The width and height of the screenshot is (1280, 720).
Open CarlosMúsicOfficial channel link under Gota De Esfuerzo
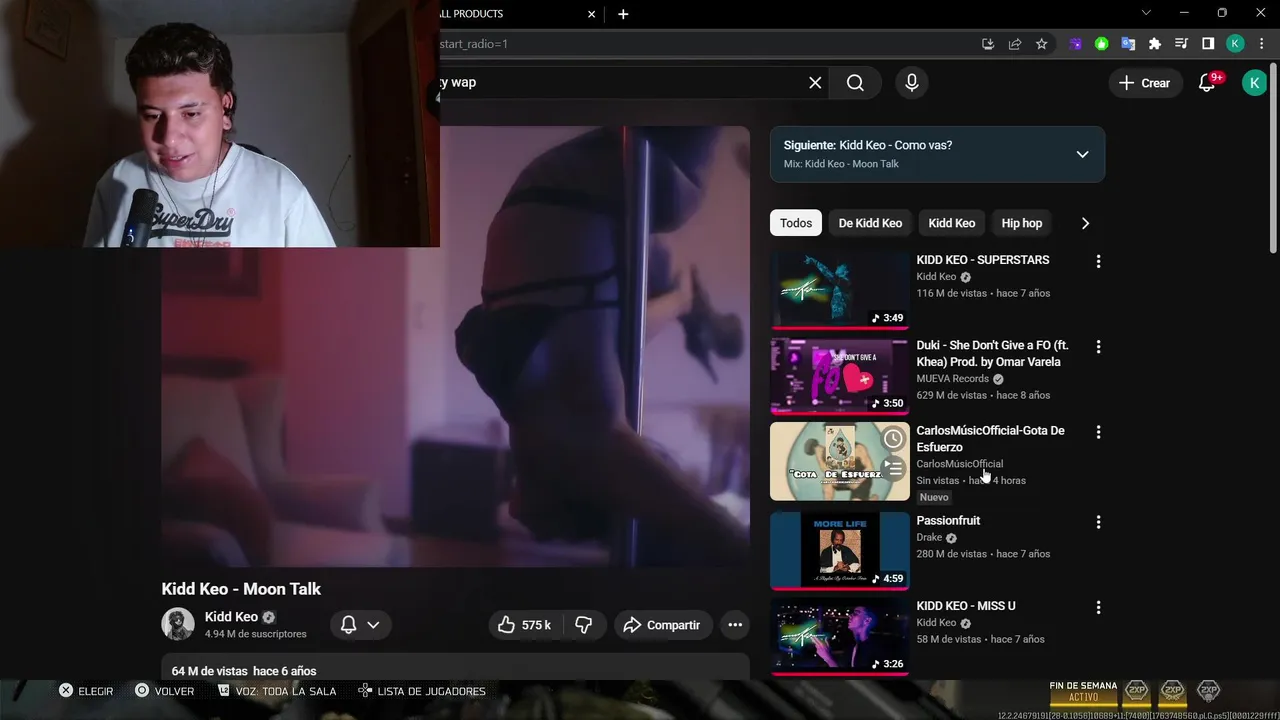coord(960,464)
